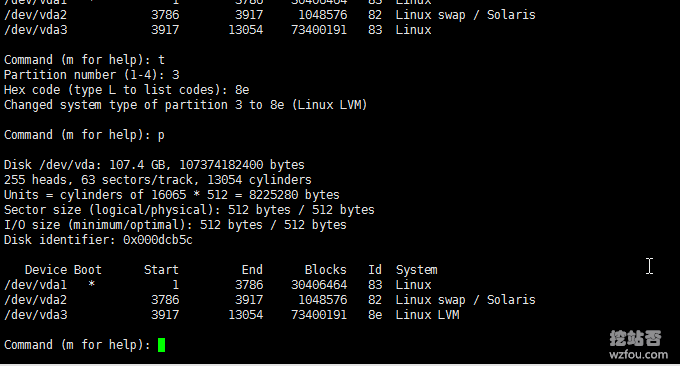680x366 pixels.
Task: Click the 73400191 blocks value in lower table
Action: coord(319,315)
